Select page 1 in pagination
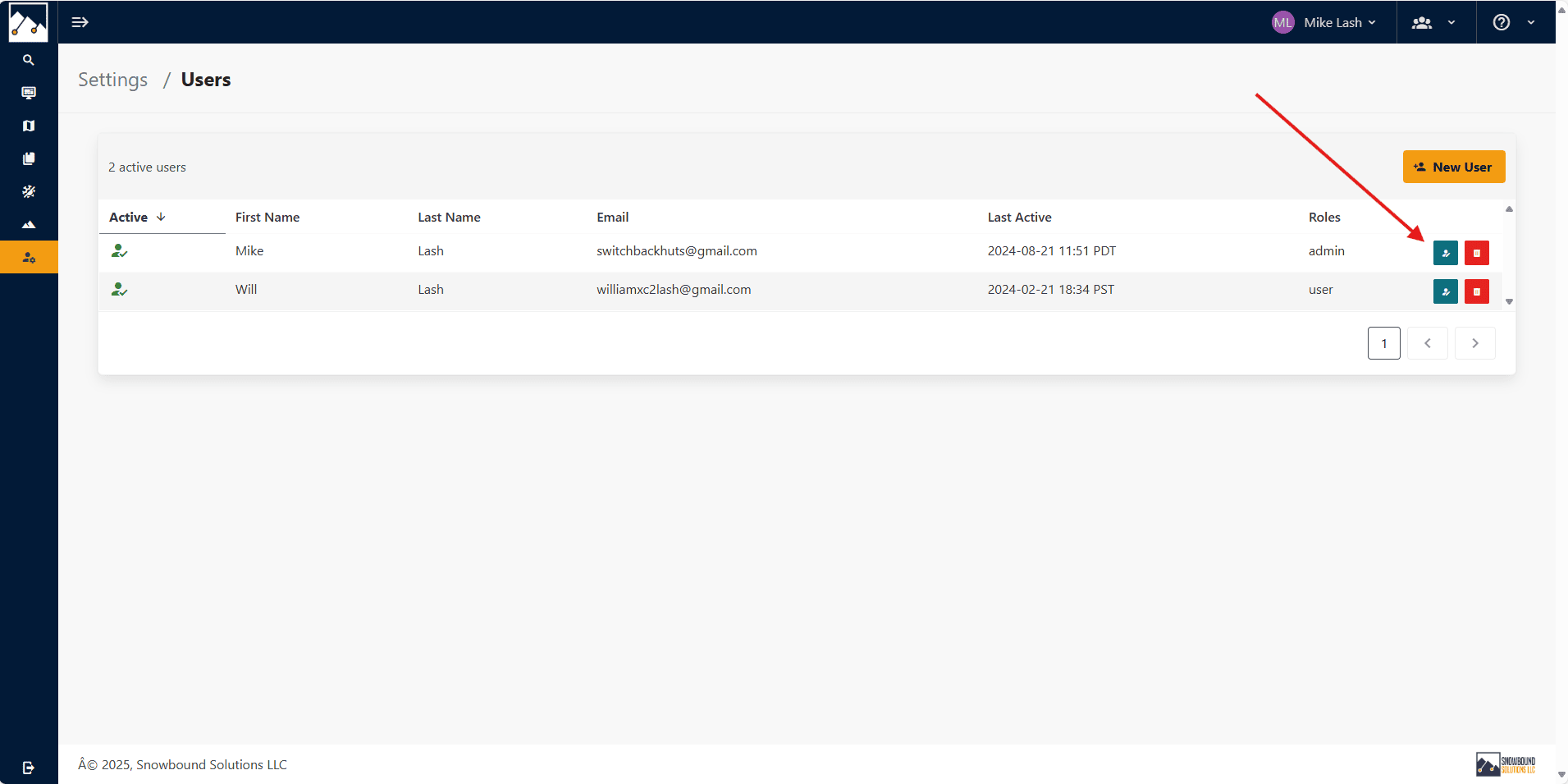Viewport: 1568px width, 784px height. click(x=1383, y=343)
